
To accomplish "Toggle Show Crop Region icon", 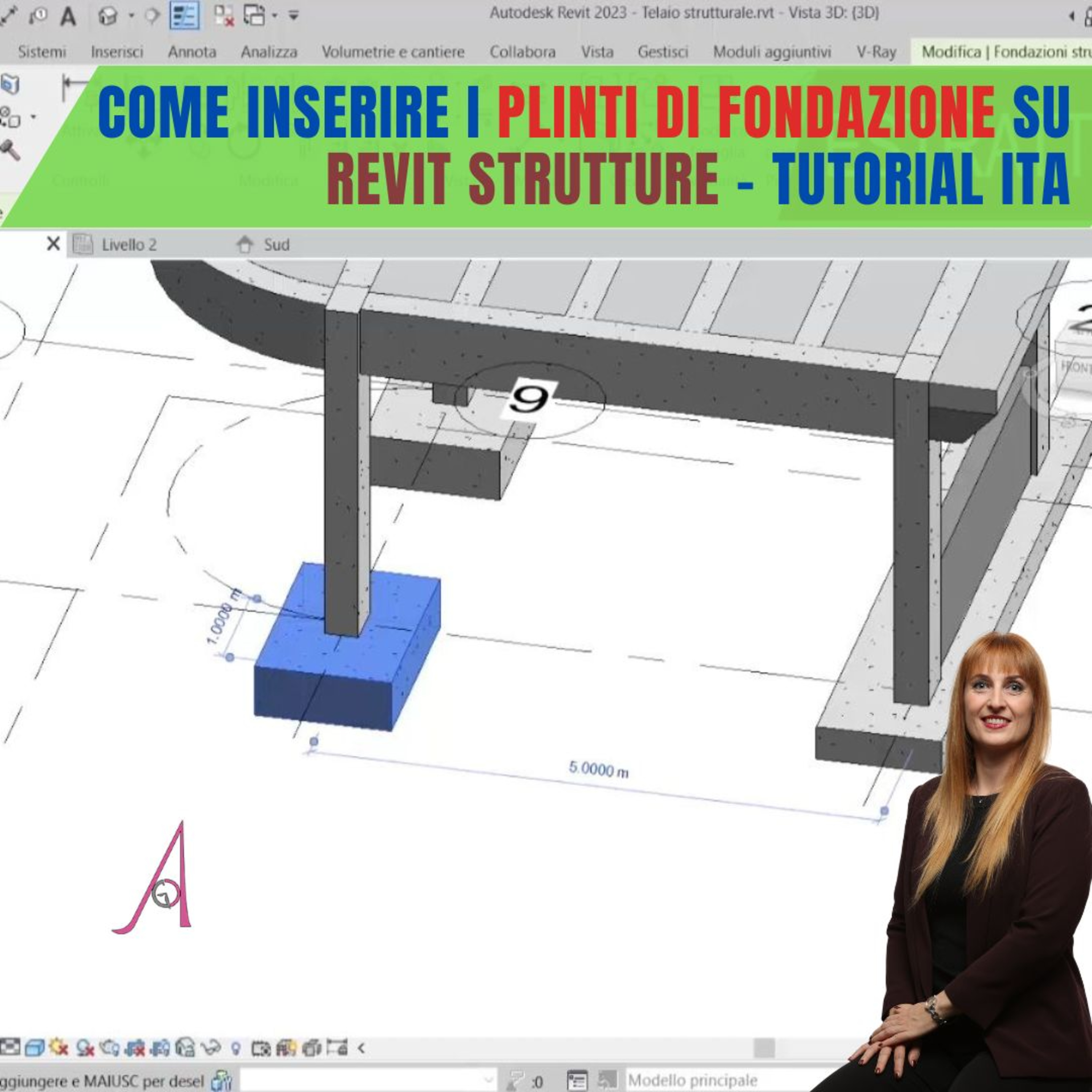I will click(x=161, y=1047).
